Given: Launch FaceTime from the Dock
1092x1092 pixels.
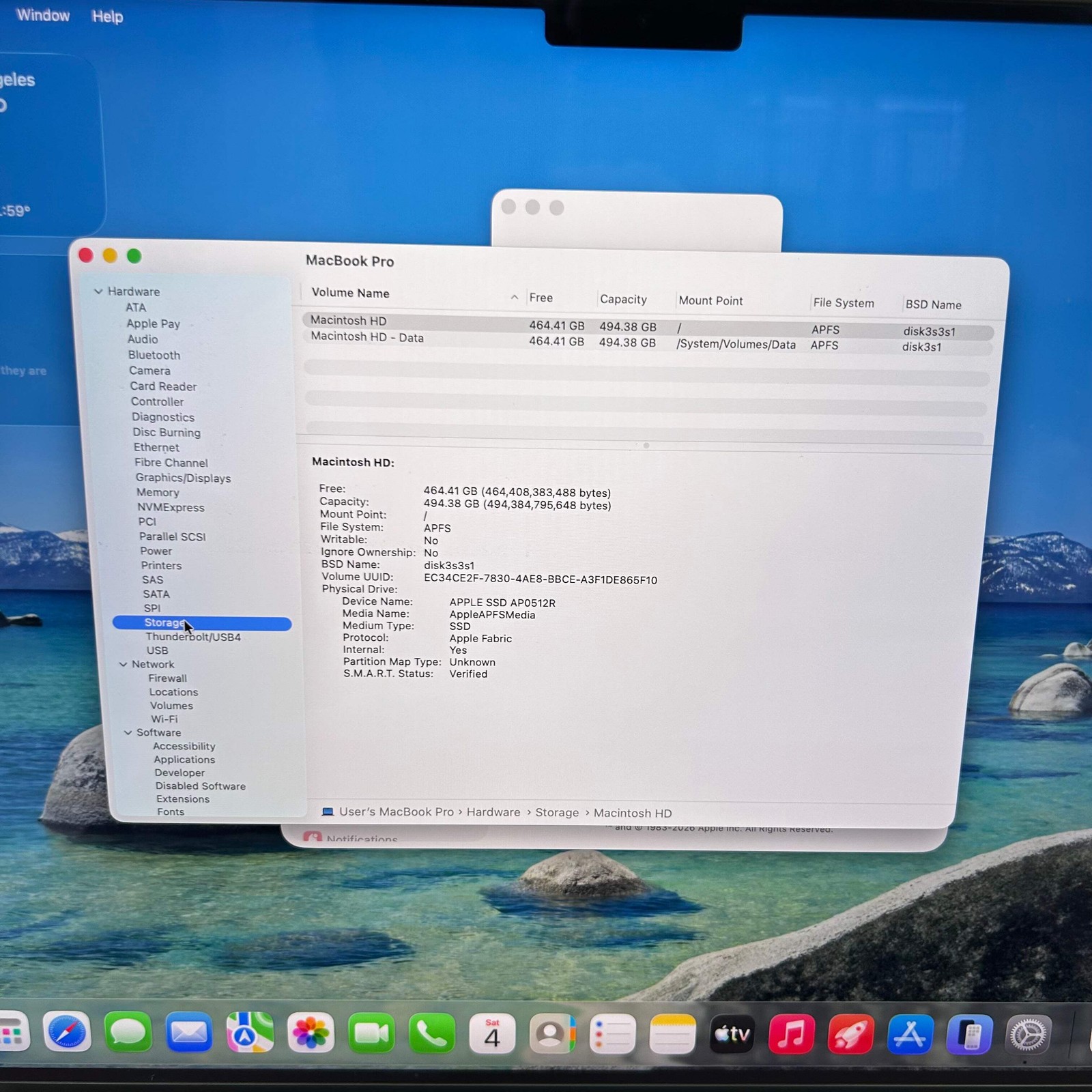Looking at the screenshot, I should [371, 1033].
